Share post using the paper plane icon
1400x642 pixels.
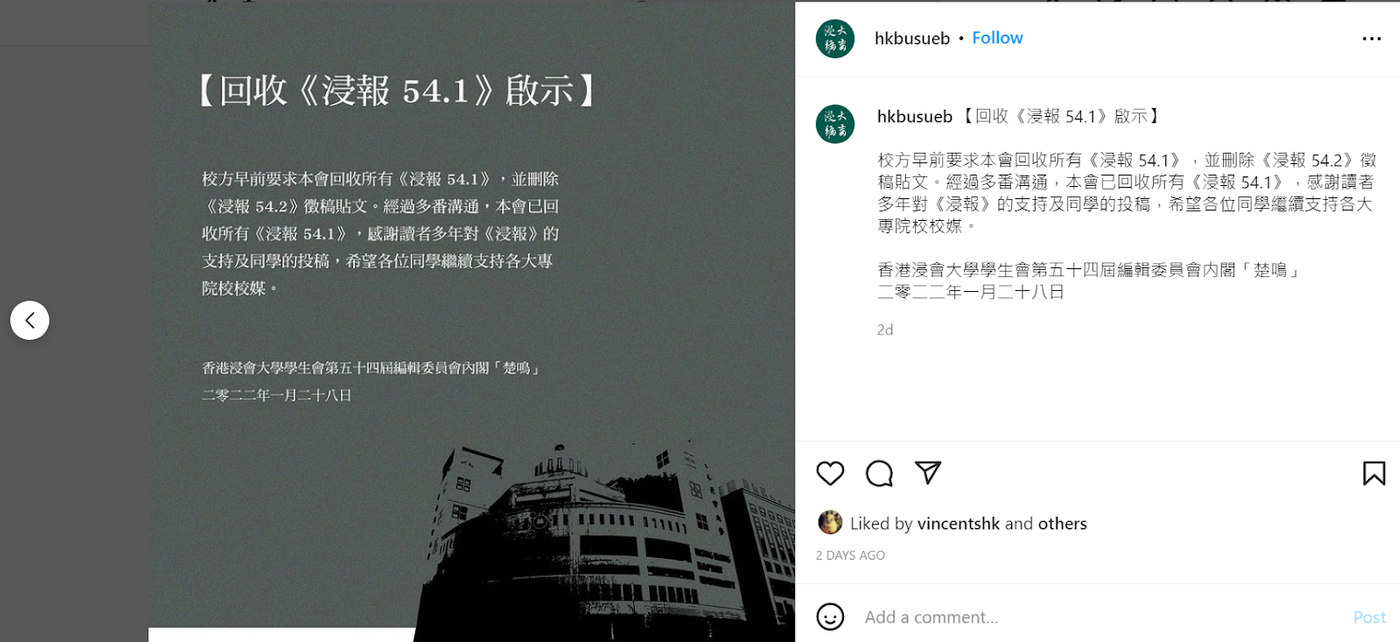[x=929, y=473]
